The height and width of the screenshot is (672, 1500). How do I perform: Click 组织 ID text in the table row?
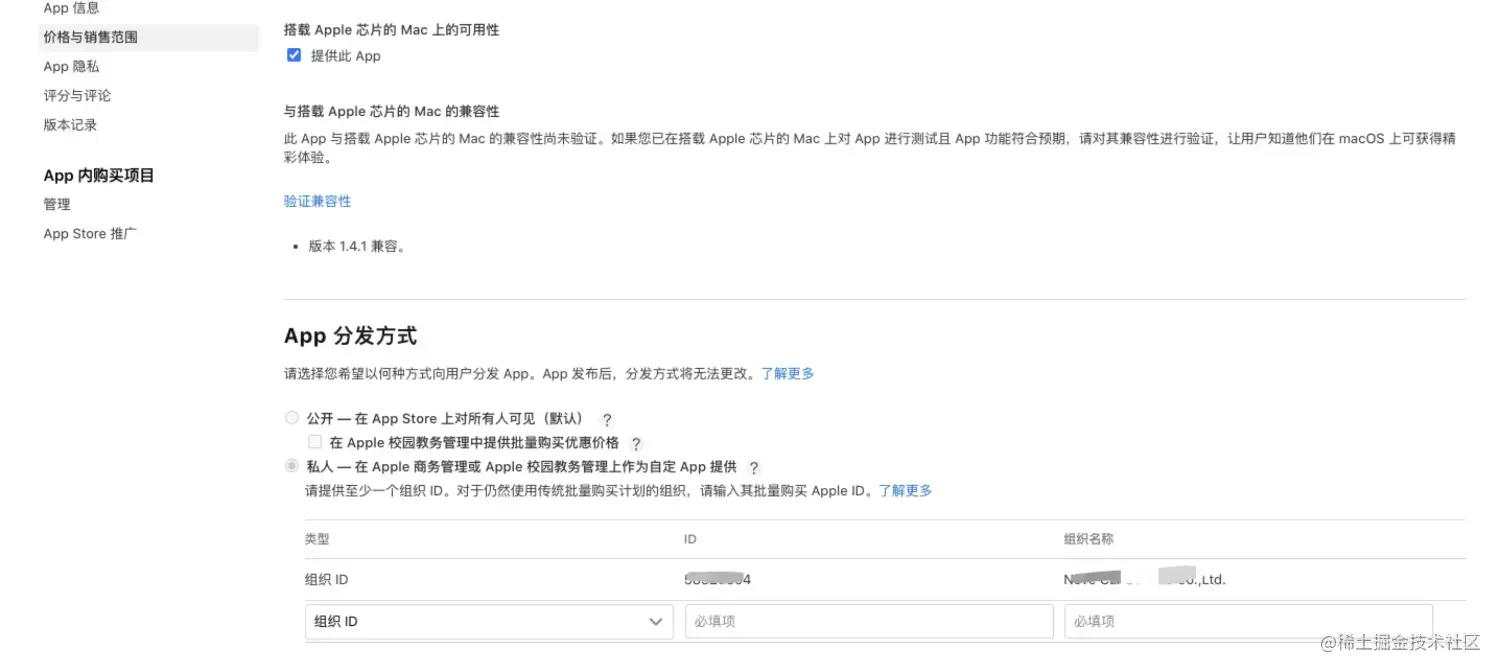[x=327, y=579]
